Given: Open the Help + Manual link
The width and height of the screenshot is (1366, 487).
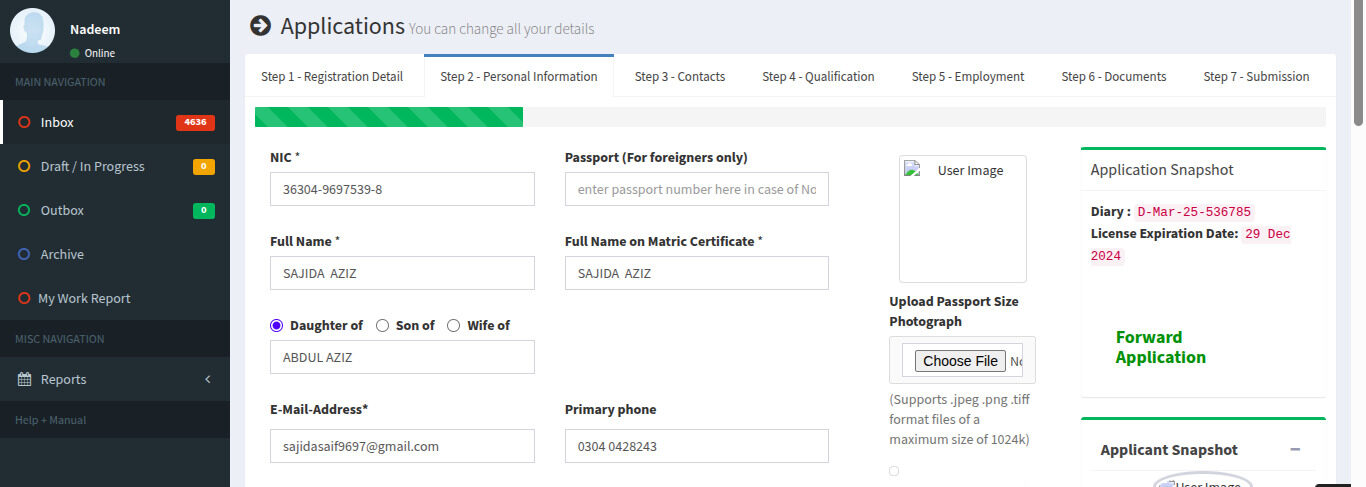Looking at the screenshot, I should coord(51,420).
